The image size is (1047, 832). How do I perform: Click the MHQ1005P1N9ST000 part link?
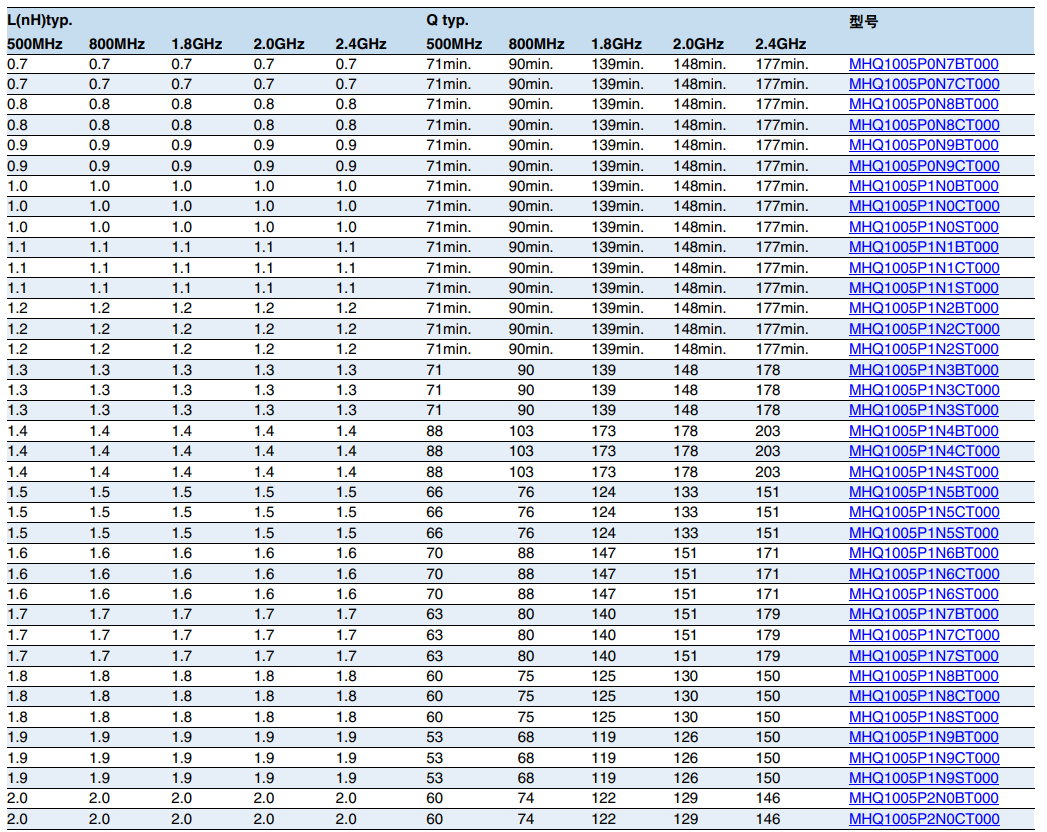coord(923,778)
